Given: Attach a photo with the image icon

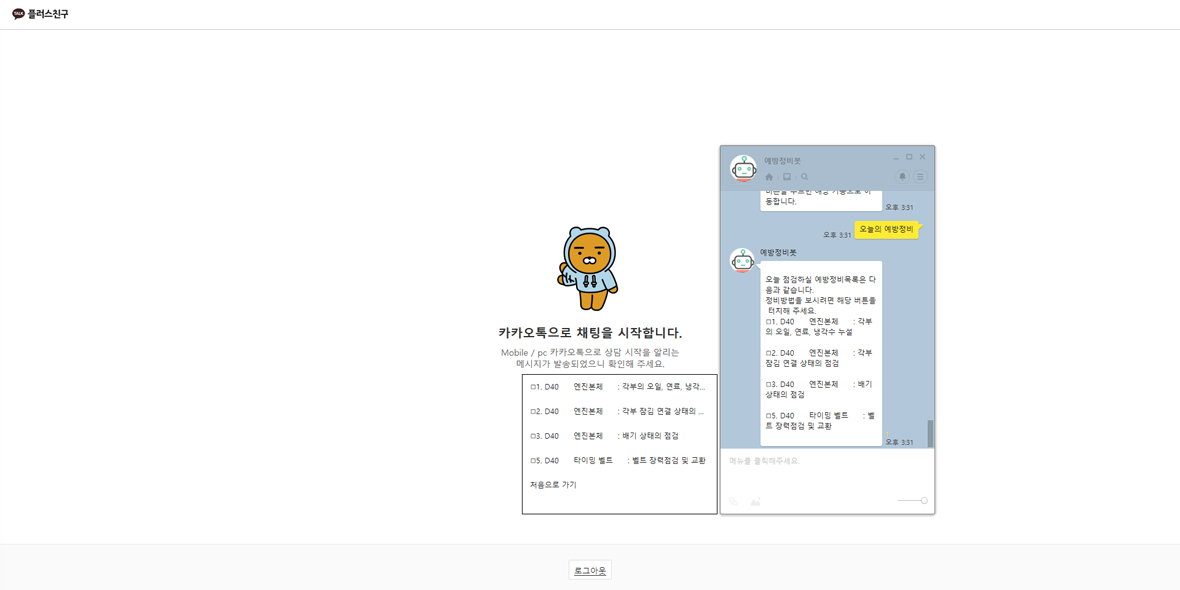Looking at the screenshot, I should tap(756, 501).
